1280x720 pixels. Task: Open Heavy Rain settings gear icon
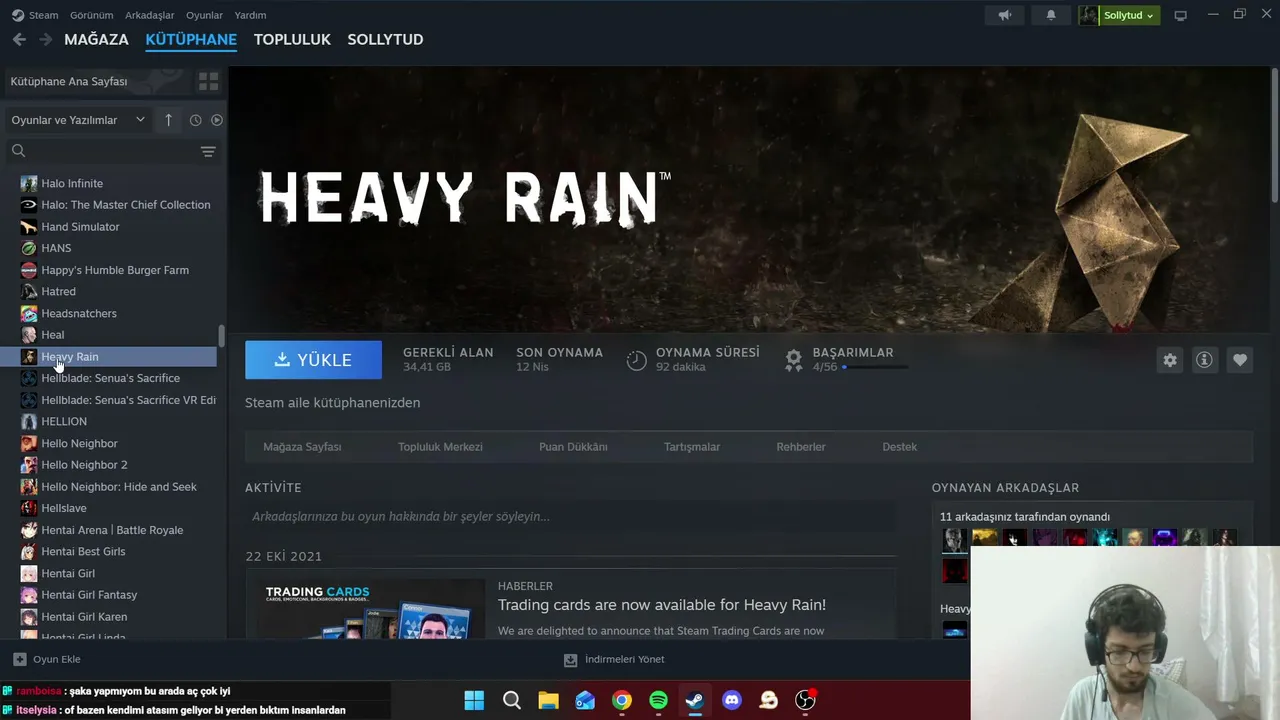coord(1170,360)
